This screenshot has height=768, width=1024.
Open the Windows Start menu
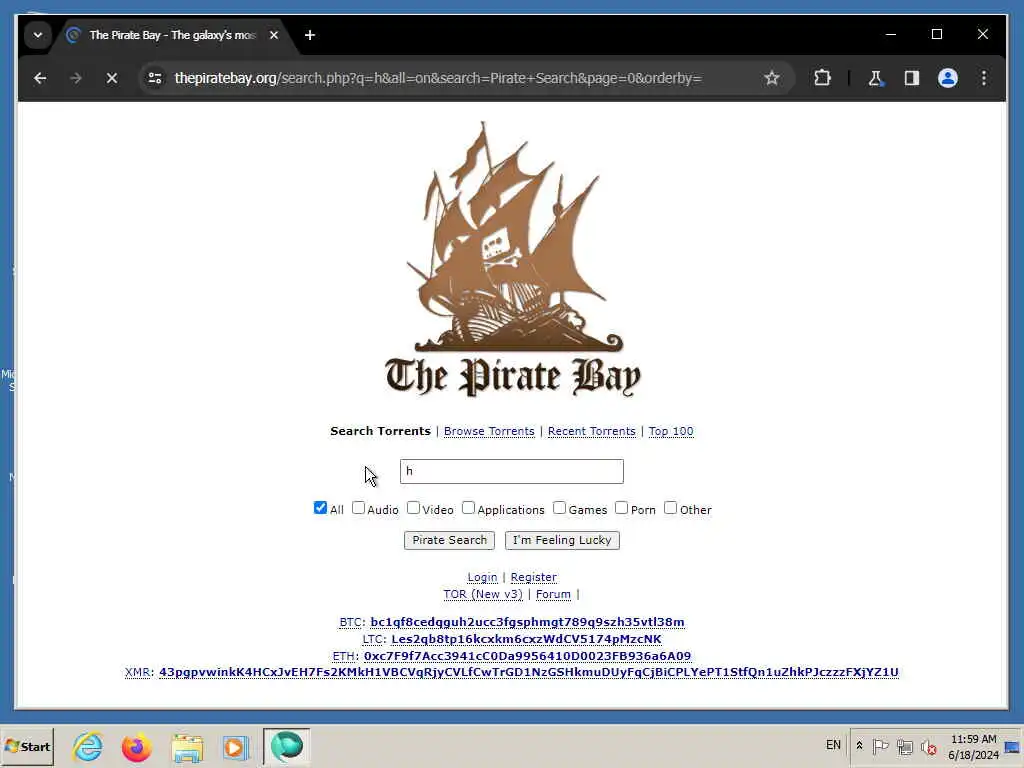(27, 746)
